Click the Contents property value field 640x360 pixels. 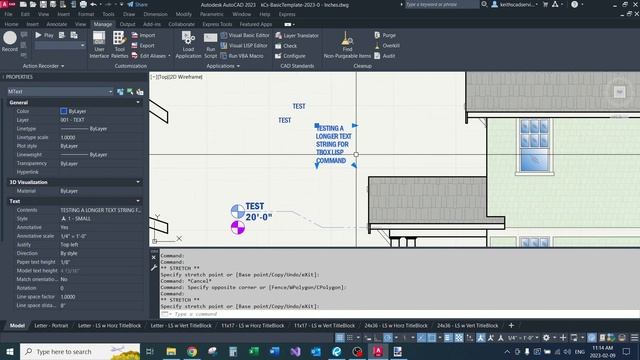pos(100,210)
